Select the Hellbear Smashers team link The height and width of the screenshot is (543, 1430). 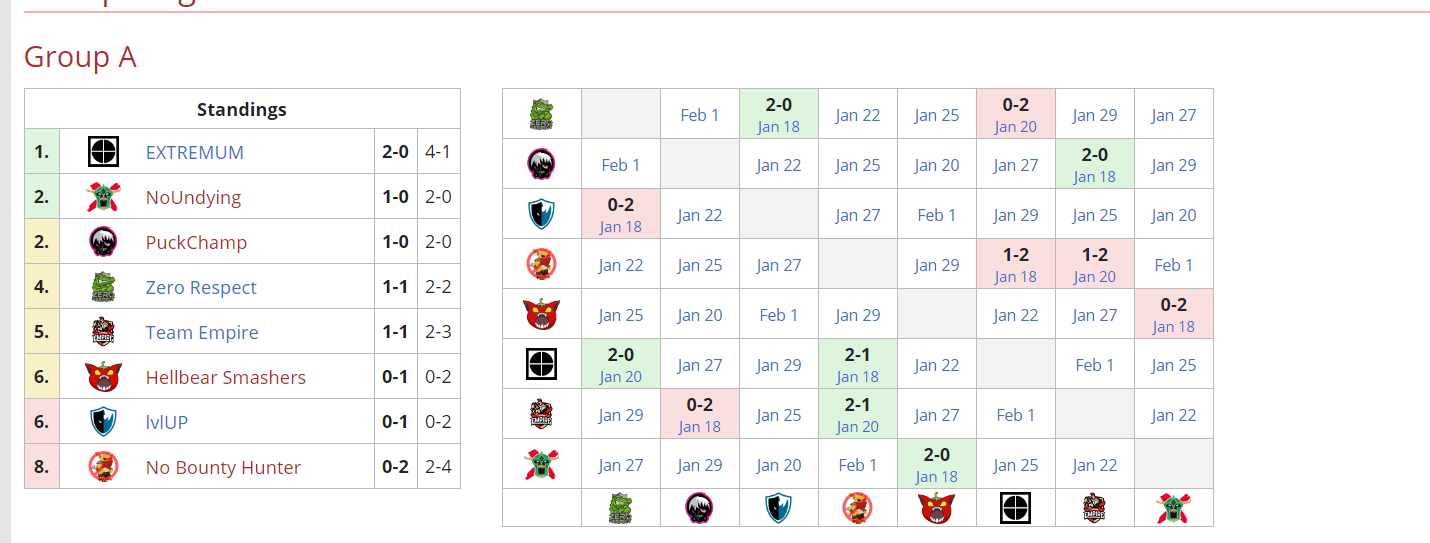(x=225, y=377)
